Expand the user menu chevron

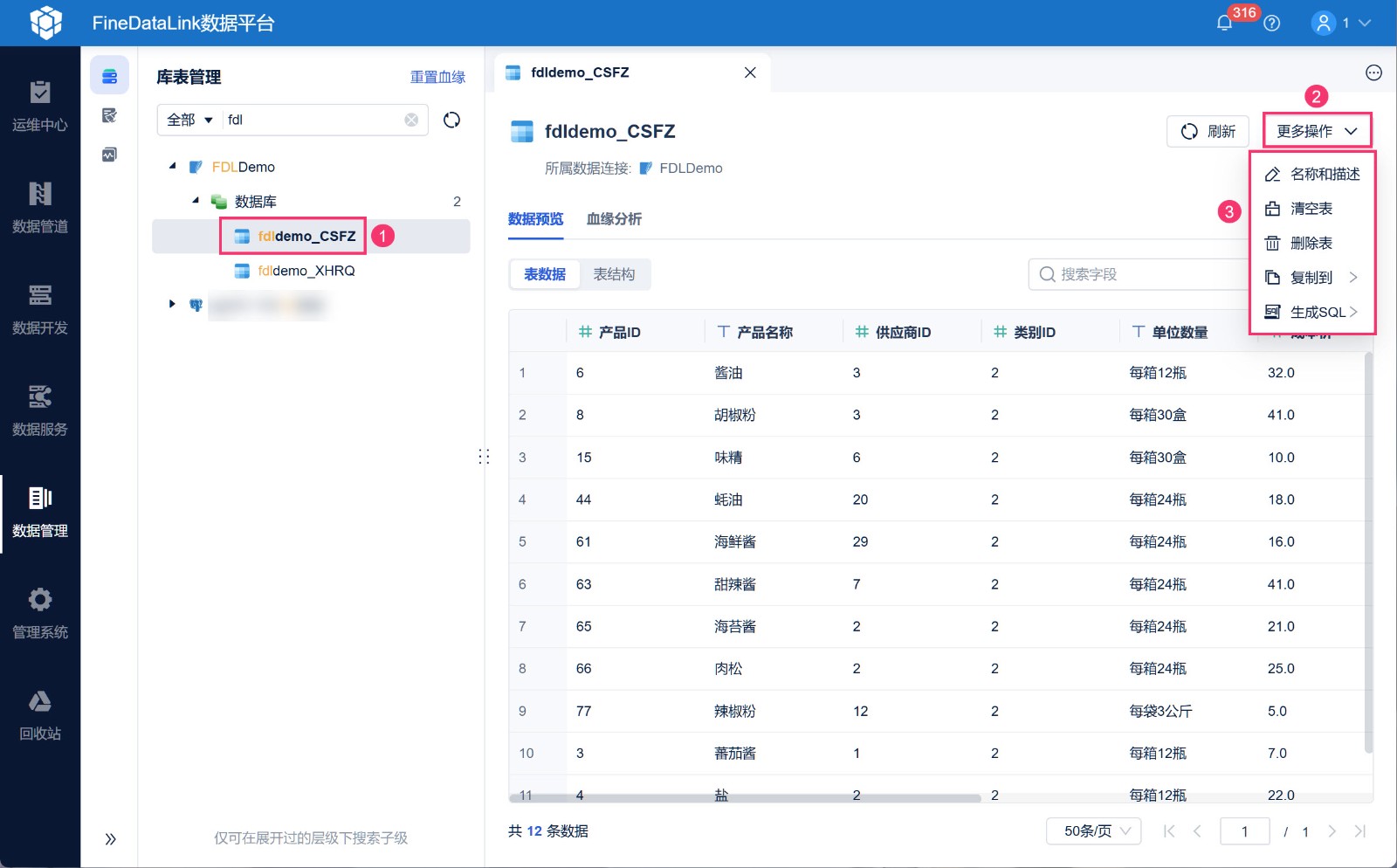click(x=1365, y=24)
